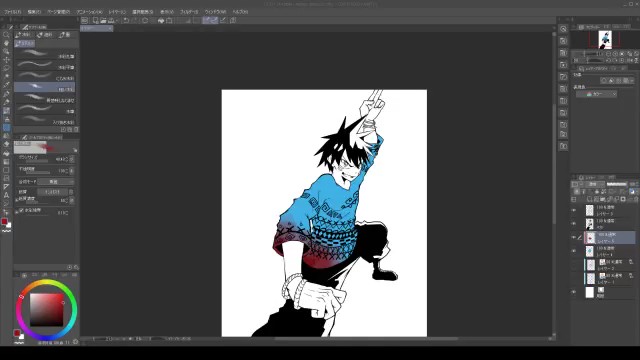Click the magnifier icon atop right material bar

(x=563, y=29)
